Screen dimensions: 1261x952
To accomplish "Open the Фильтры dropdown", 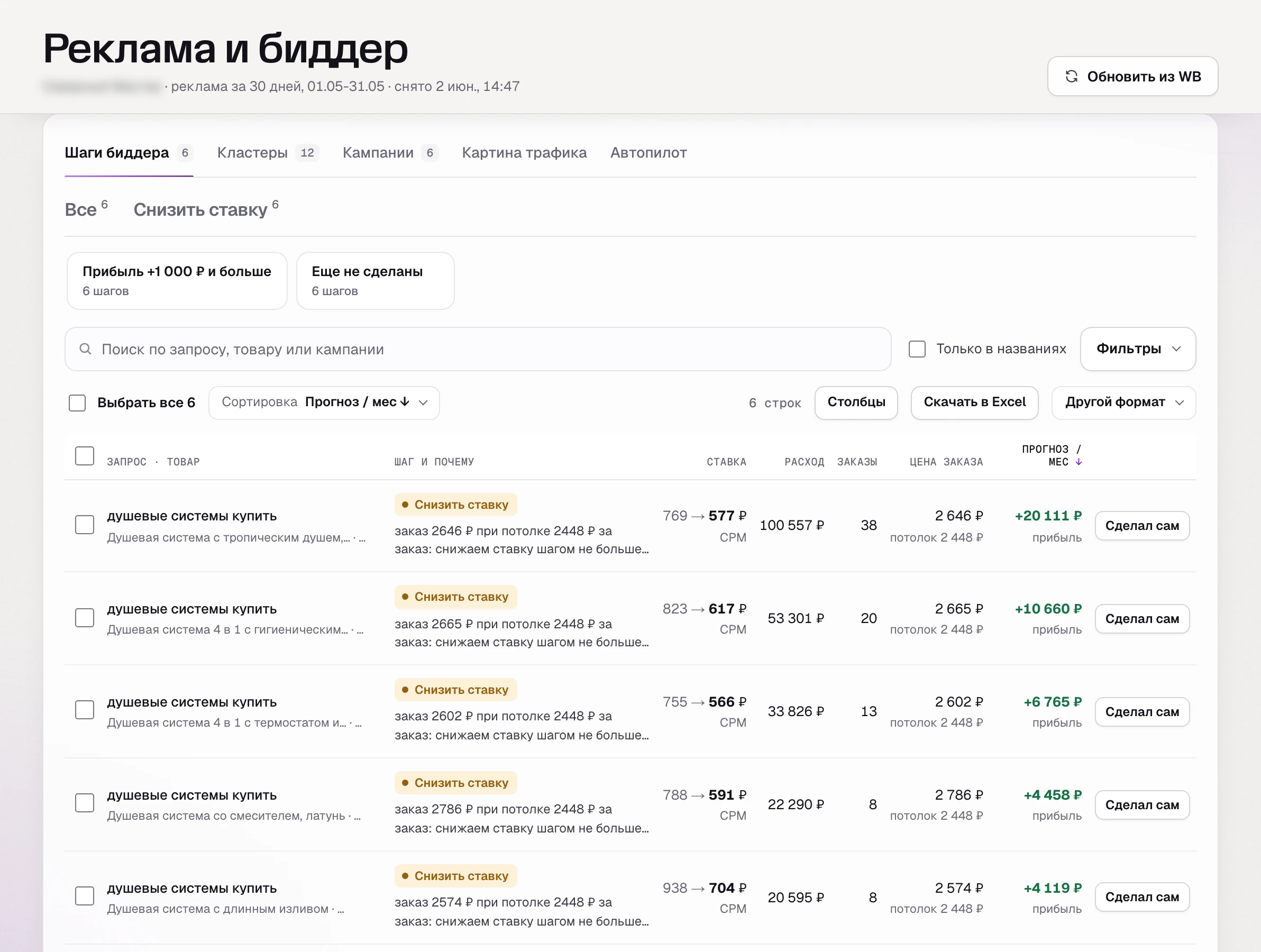I will click(1138, 349).
